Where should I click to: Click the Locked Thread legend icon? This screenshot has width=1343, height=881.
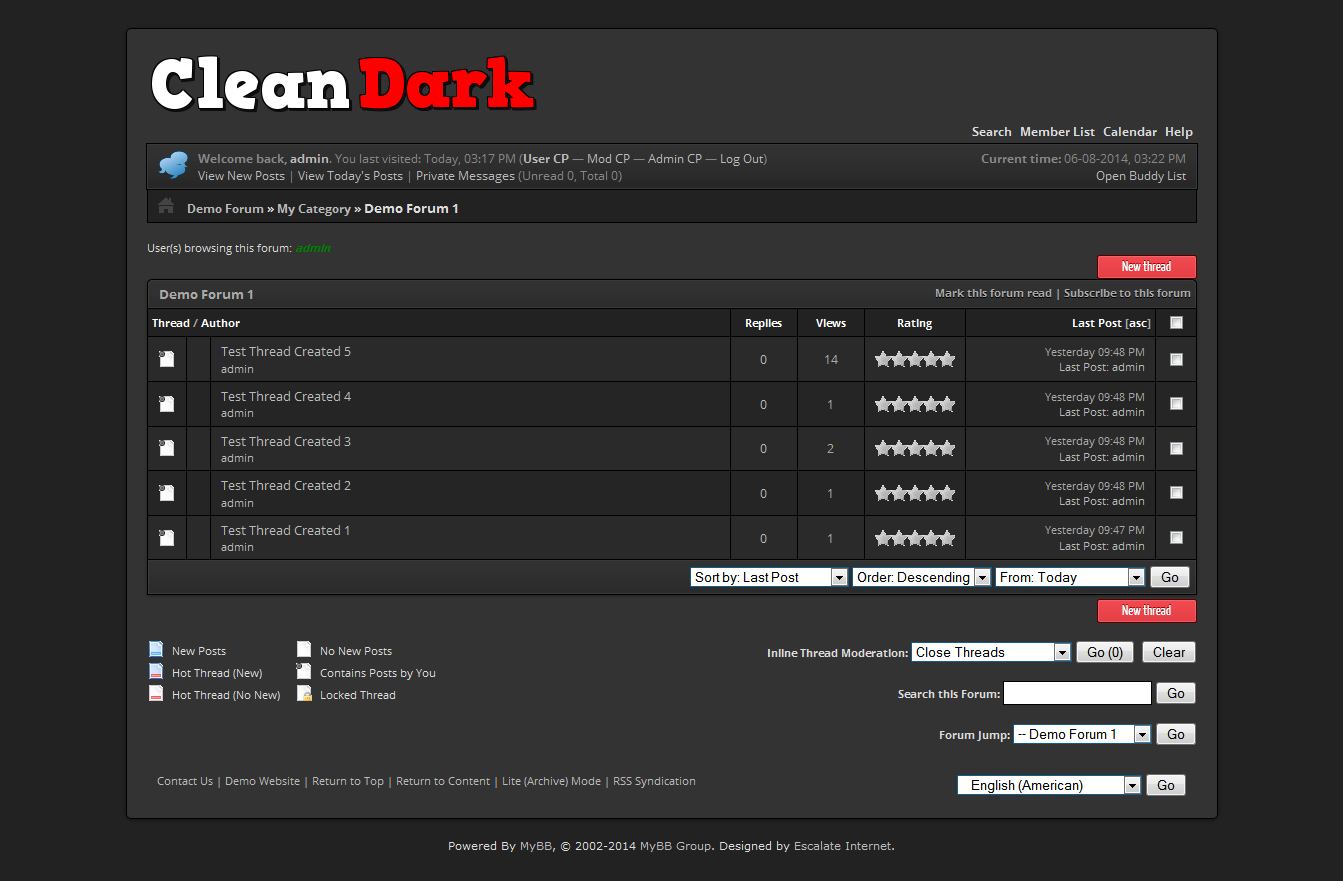point(305,694)
